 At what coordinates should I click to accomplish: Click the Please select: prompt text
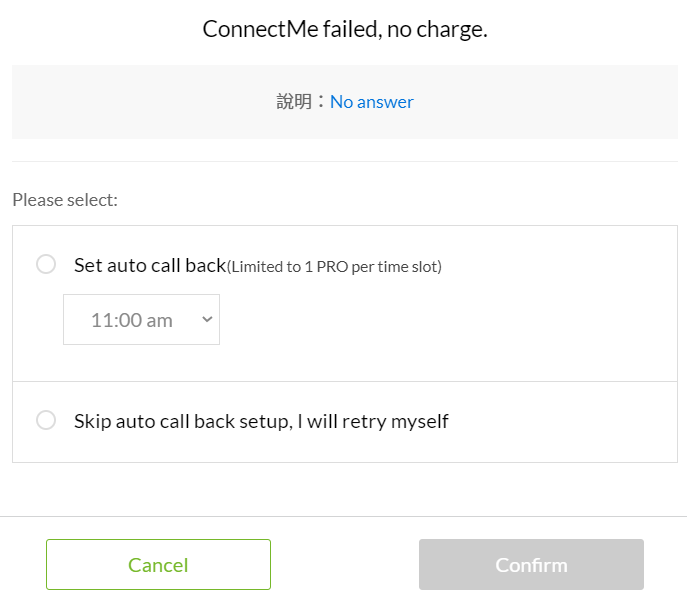click(x=65, y=200)
